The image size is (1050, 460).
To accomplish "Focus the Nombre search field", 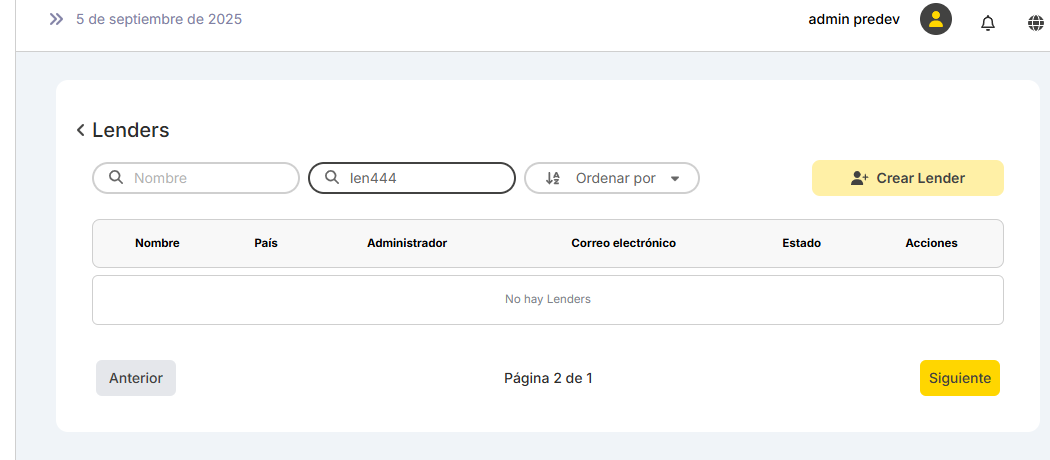I will [210, 178].
